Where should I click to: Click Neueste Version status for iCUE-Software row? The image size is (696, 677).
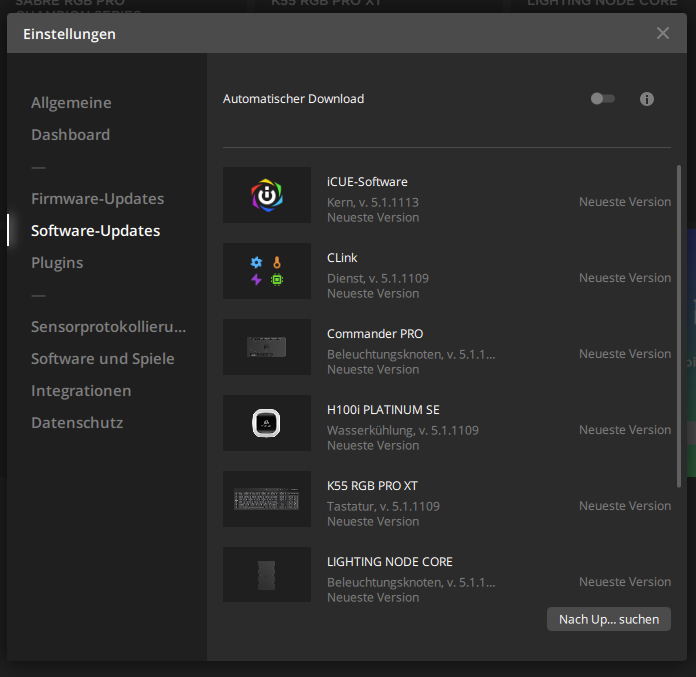(x=625, y=202)
